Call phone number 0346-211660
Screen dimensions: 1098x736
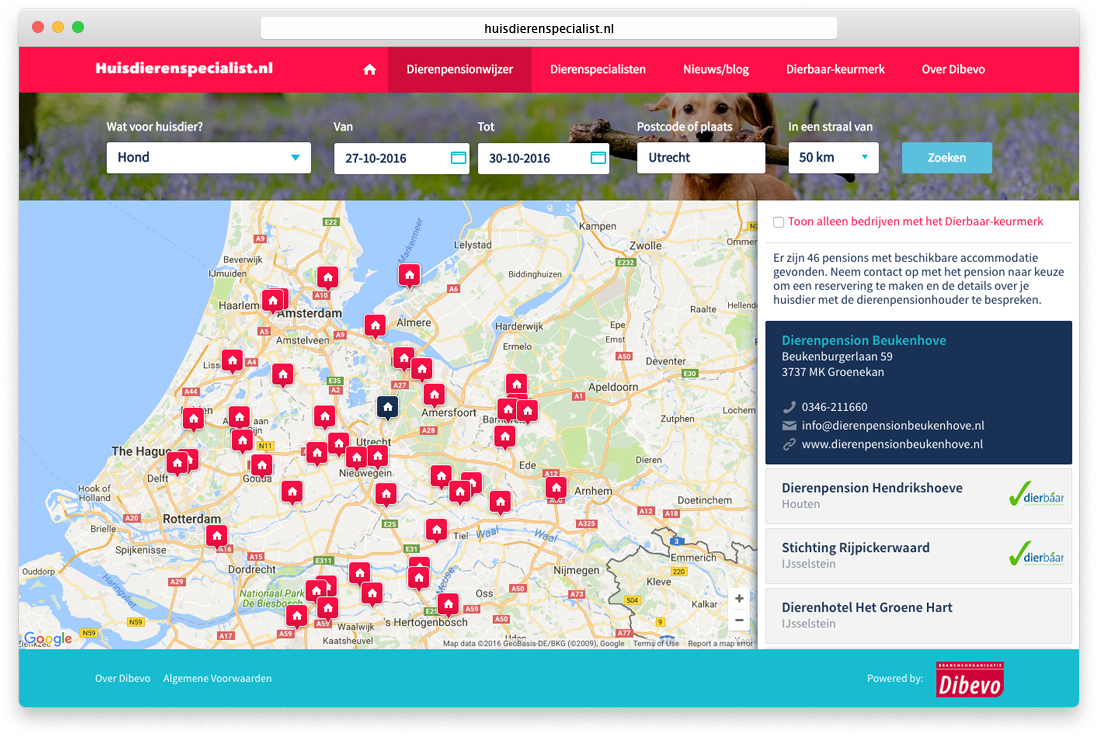click(x=835, y=407)
